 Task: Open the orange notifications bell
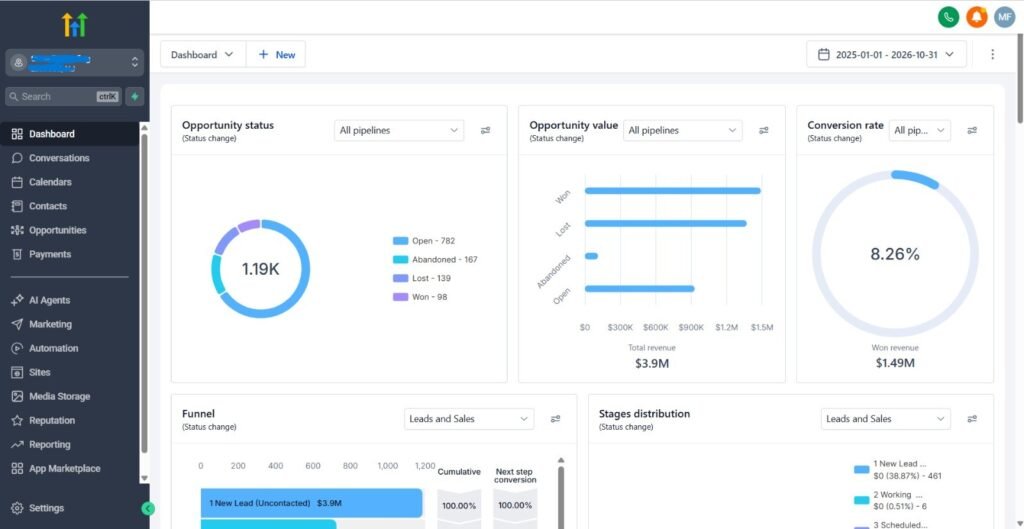(x=977, y=18)
